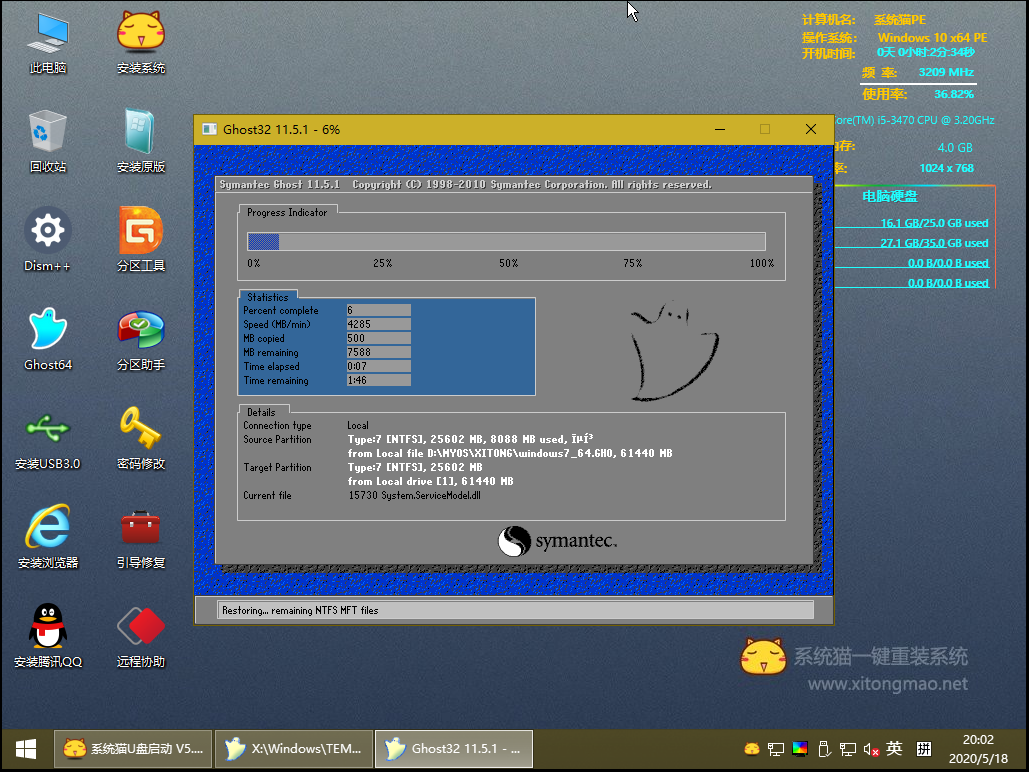Close the Ghost32 window
The image size is (1029, 772).
810,129
